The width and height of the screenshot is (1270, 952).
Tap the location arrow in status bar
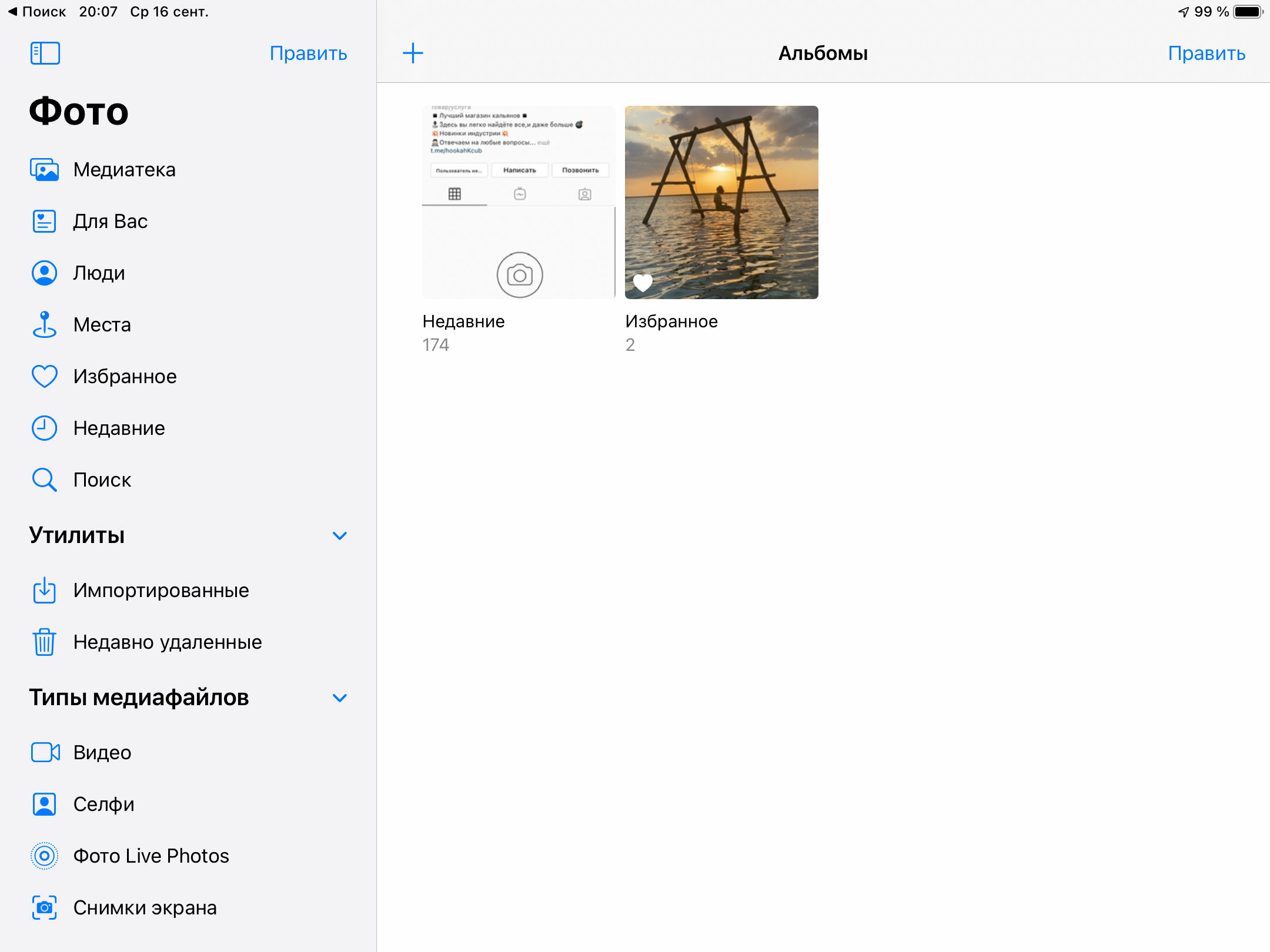pos(1184,12)
